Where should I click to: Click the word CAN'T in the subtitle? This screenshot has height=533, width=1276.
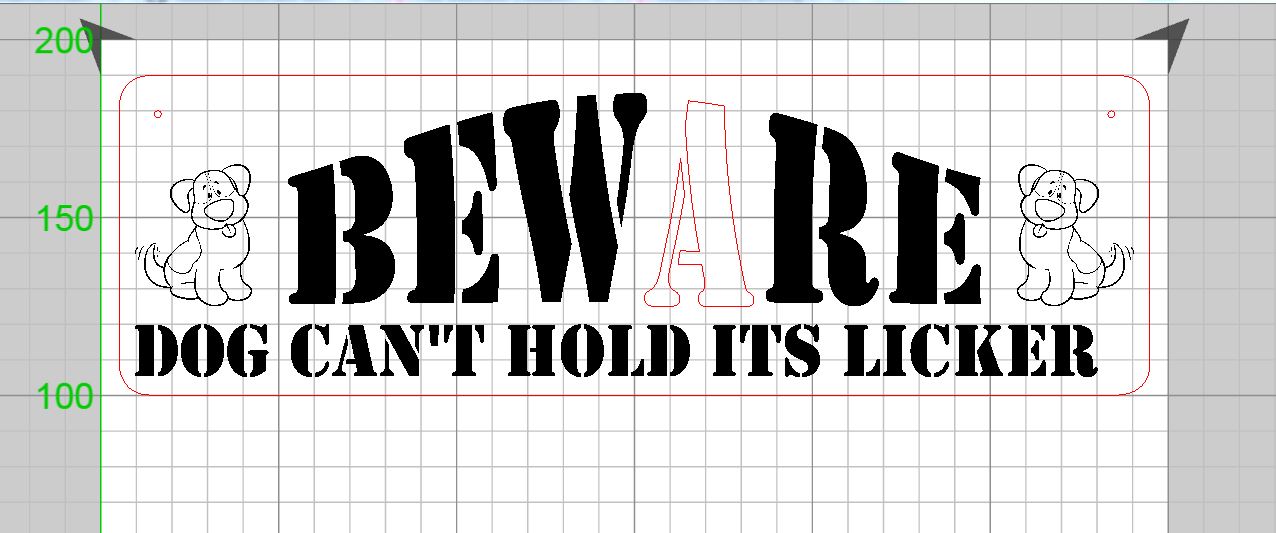389,351
